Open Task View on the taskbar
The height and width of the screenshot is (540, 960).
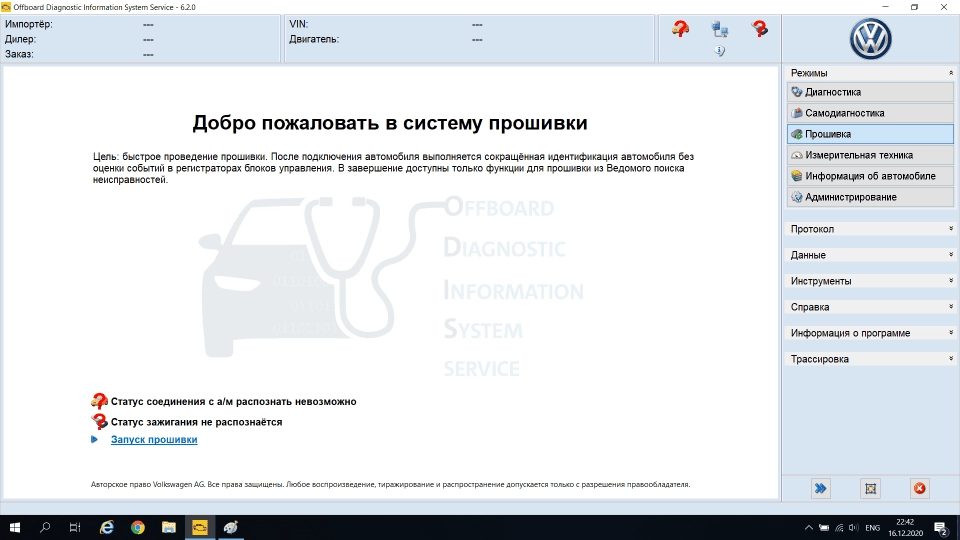[x=75, y=527]
